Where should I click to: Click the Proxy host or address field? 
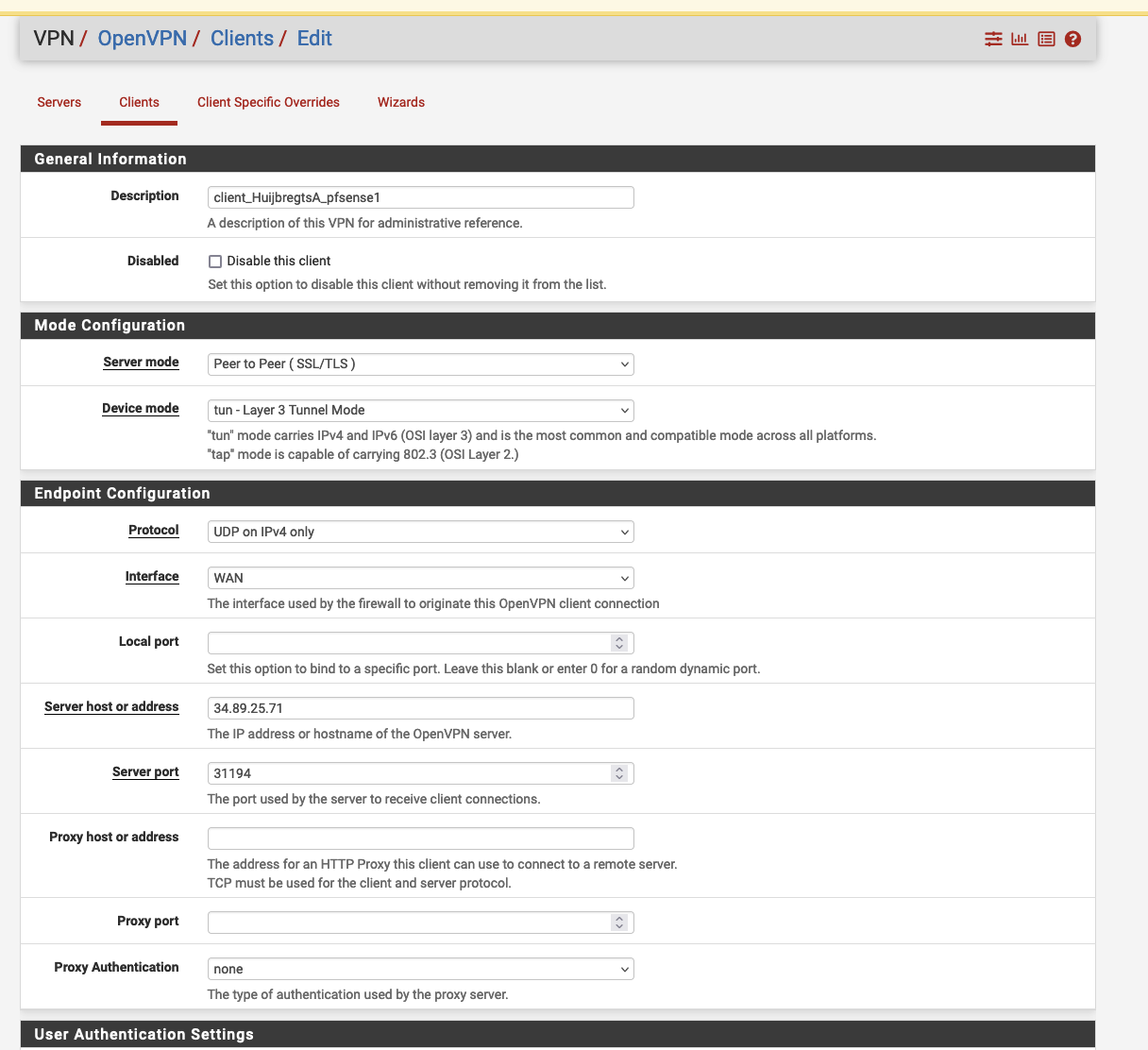point(420,838)
